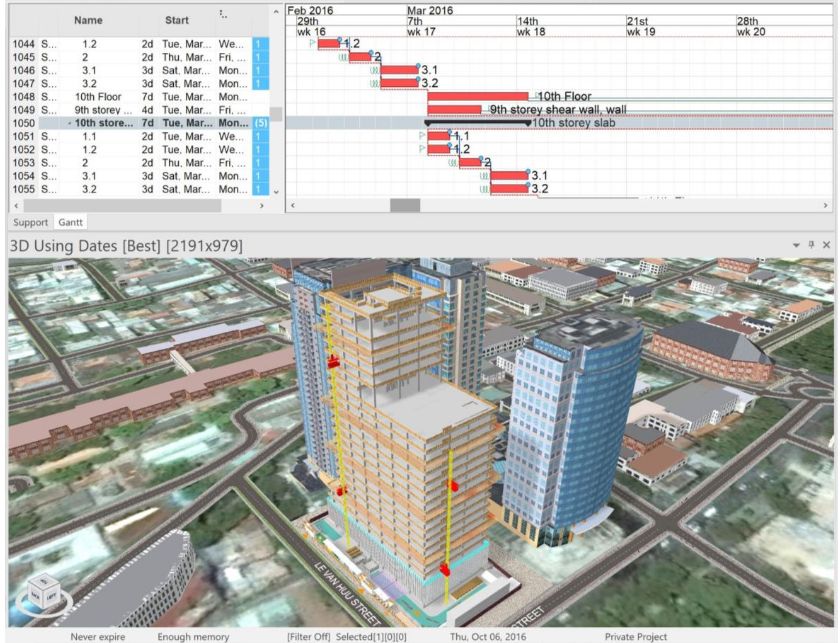
Task: Click the Filter Off status indicator
Action: (302, 636)
